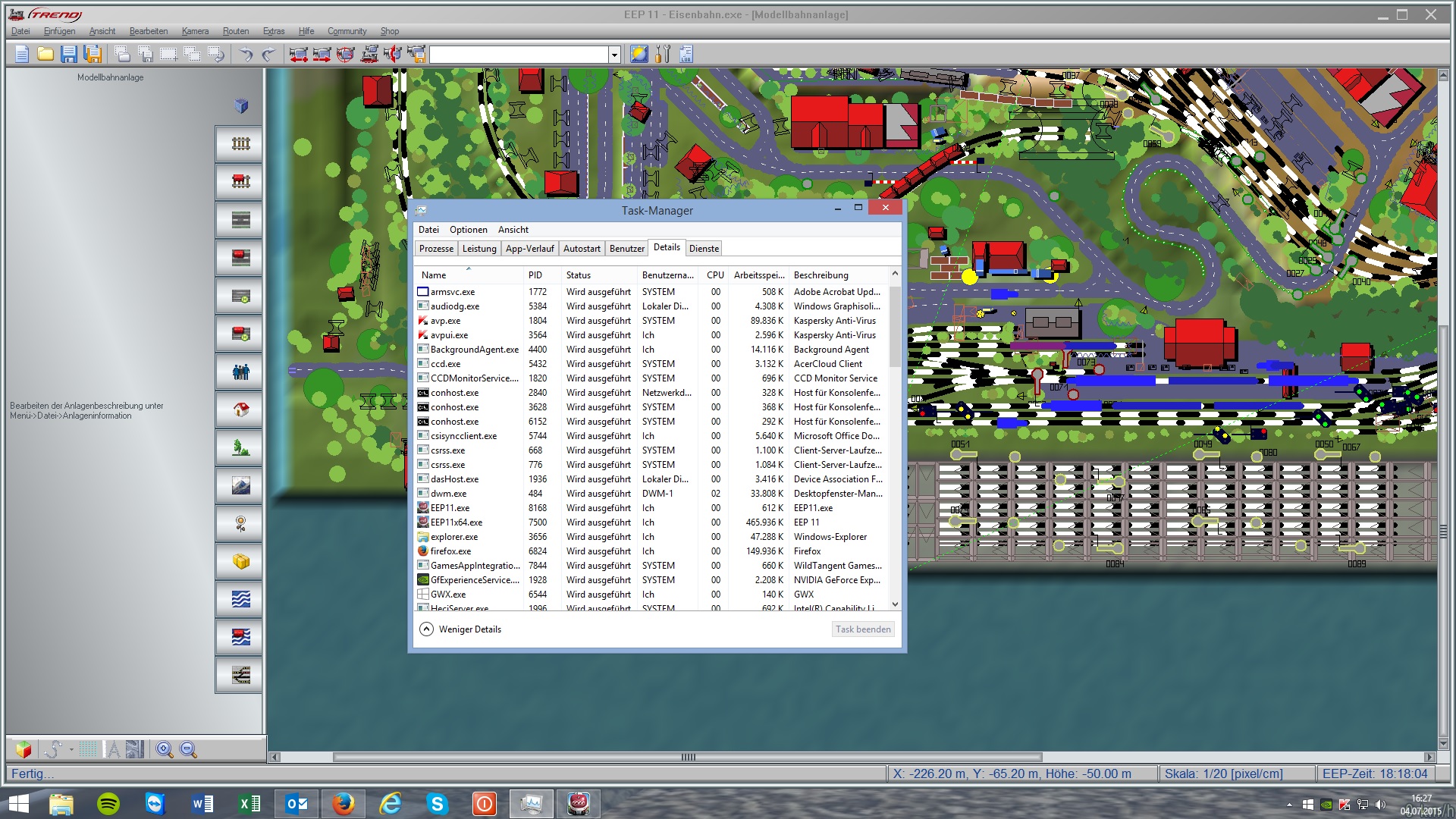The width and height of the screenshot is (1456, 819).
Task: Open Spotify from the Windows taskbar
Action: [108, 804]
